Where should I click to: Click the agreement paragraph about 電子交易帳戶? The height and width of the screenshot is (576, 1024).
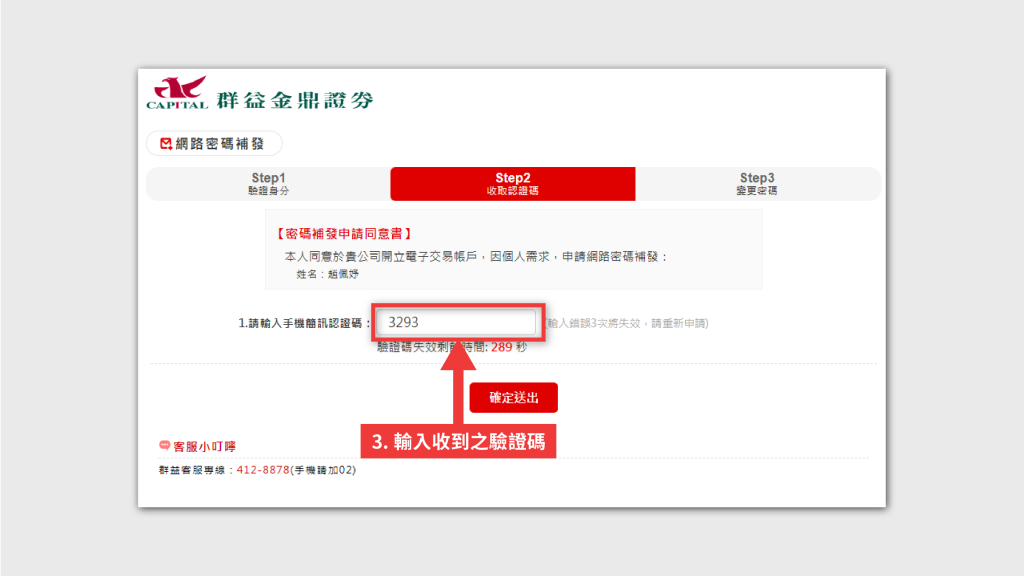pos(475,256)
